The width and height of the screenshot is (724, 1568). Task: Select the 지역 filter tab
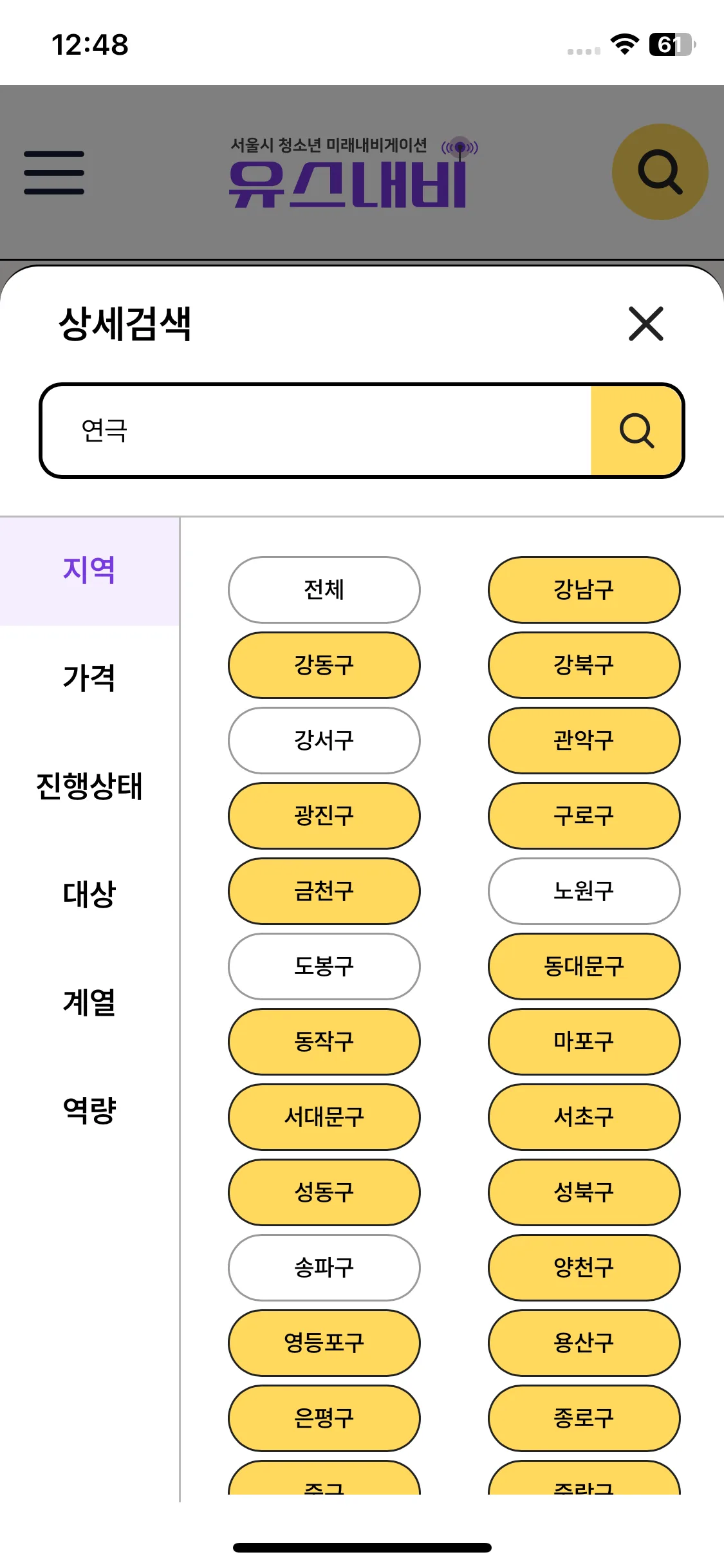click(89, 571)
